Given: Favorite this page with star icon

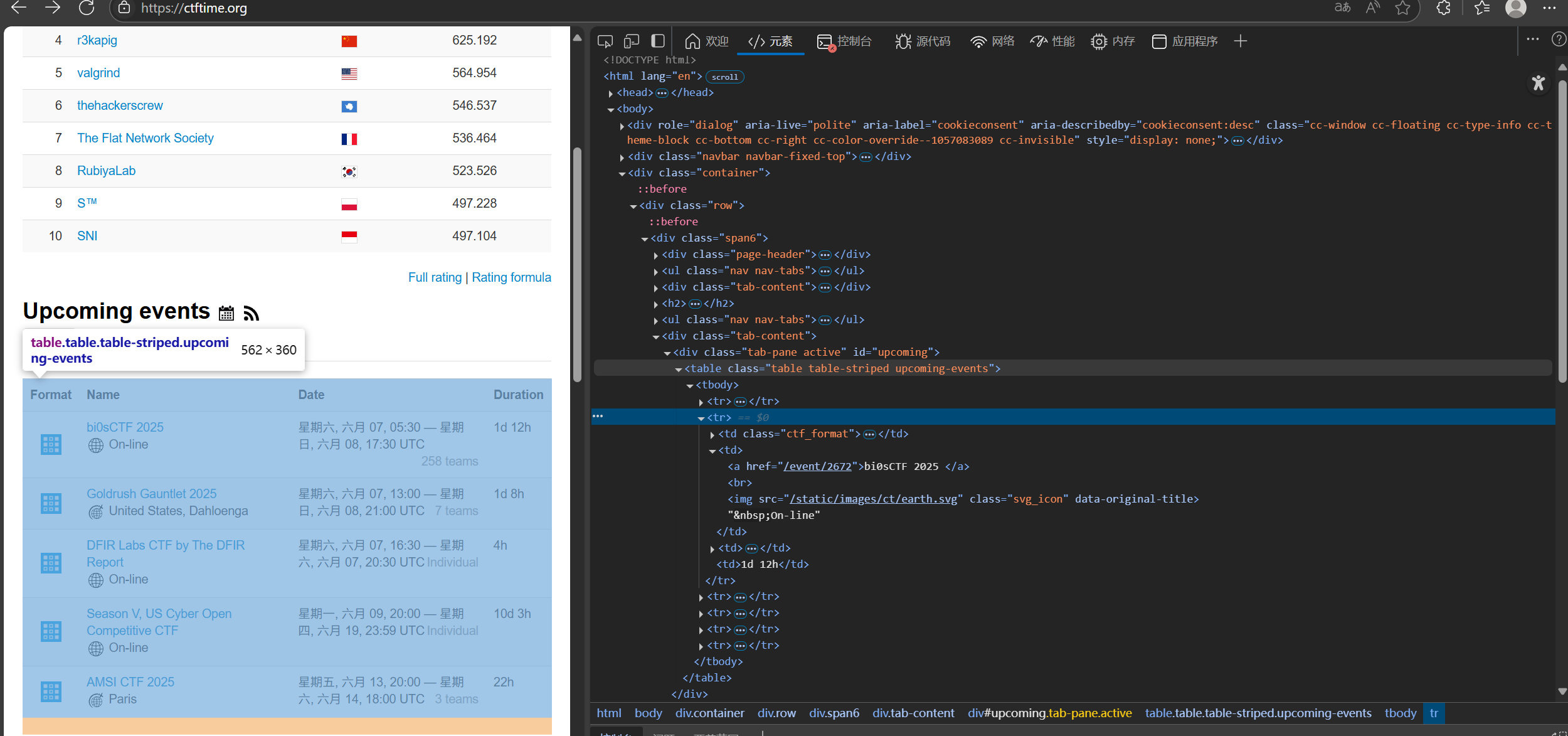Looking at the screenshot, I should 1402,8.
